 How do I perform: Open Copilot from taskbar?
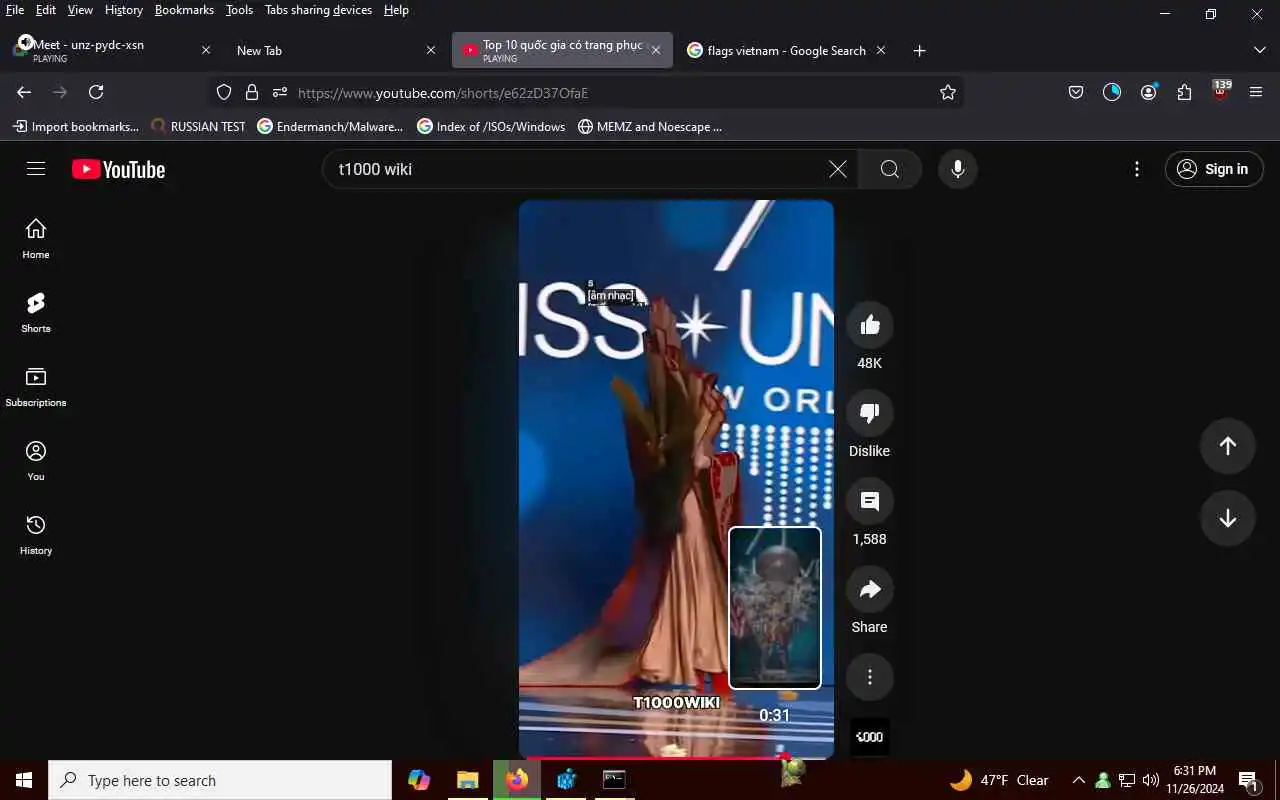pos(419,780)
